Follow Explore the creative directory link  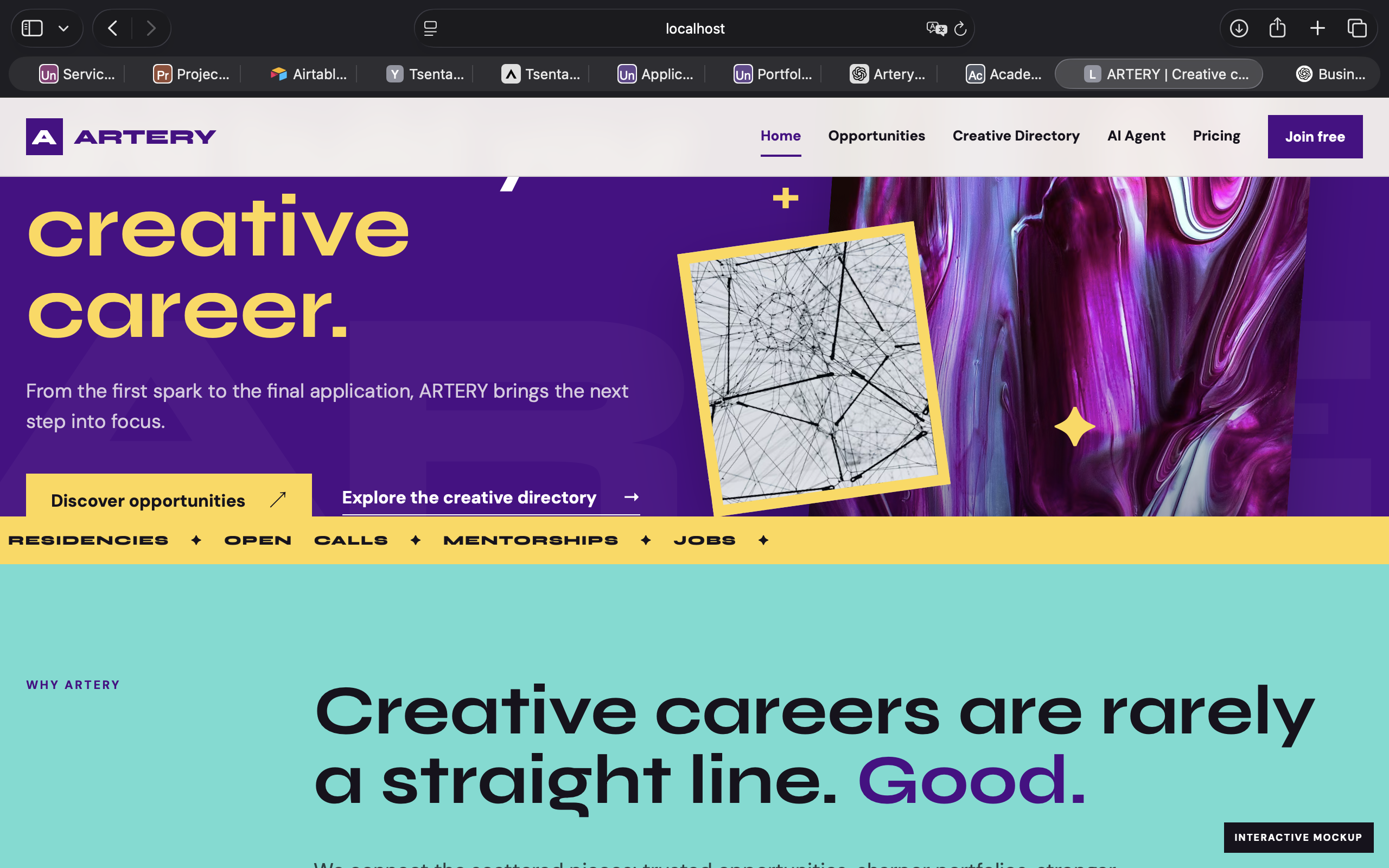click(x=490, y=497)
